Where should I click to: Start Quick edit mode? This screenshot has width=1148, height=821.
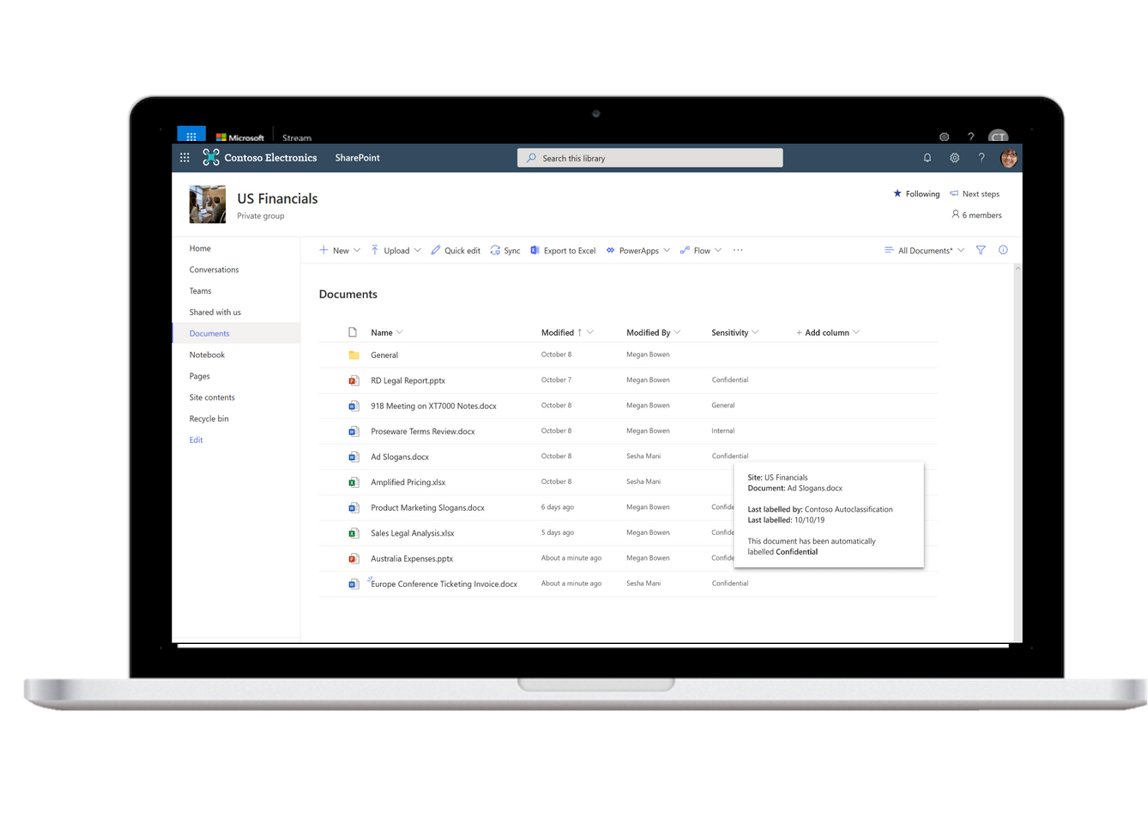[x=455, y=250]
